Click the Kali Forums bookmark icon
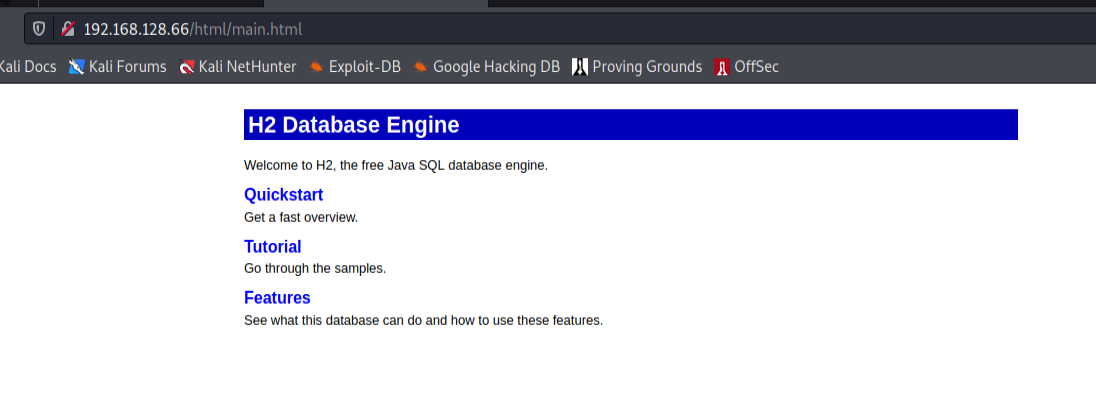The image size is (1096, 414). 76,67
